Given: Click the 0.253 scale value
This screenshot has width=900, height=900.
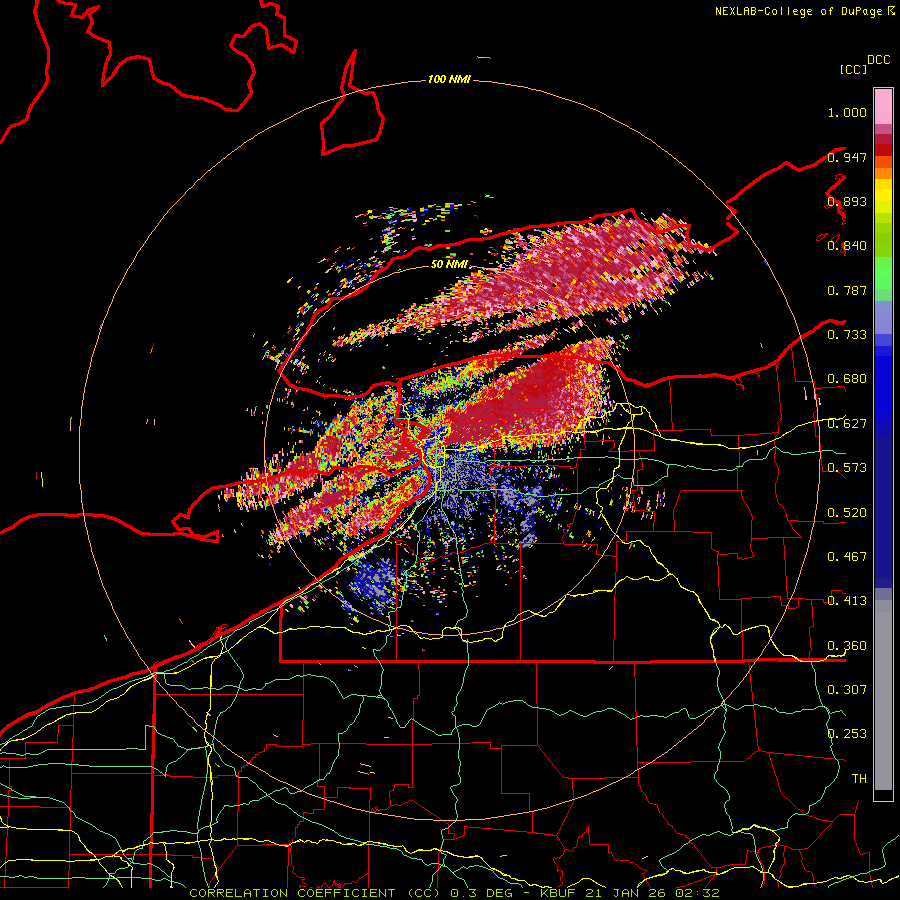Looking at the screenshot, I should 847,734.
